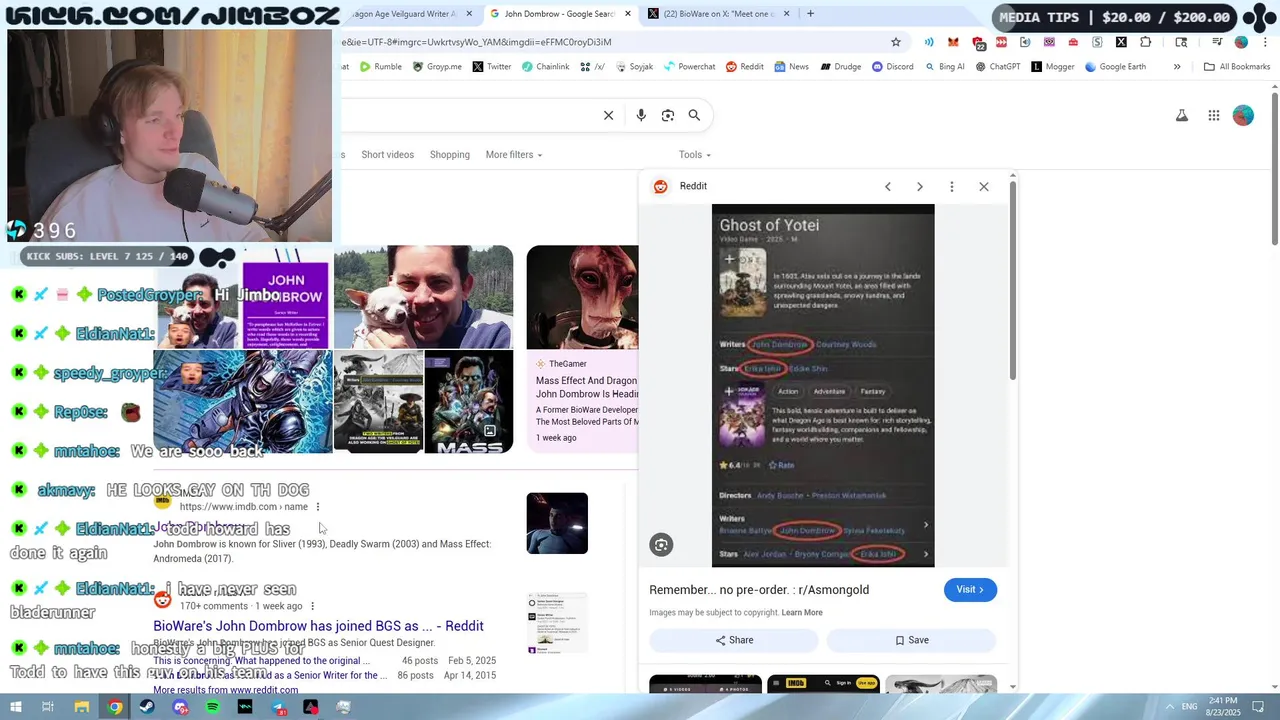Open options for imdb.com result

[x=318, y=507]
